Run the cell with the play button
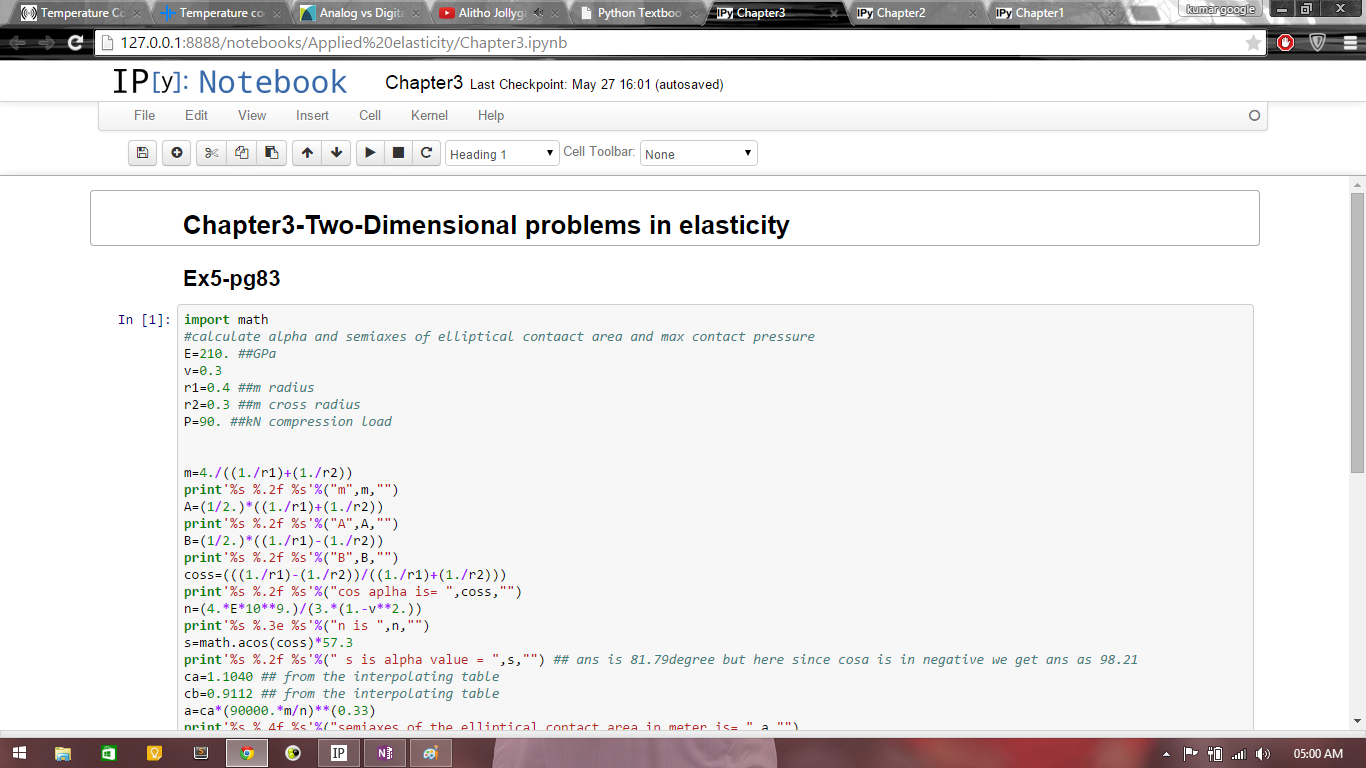 click(370, 153)
